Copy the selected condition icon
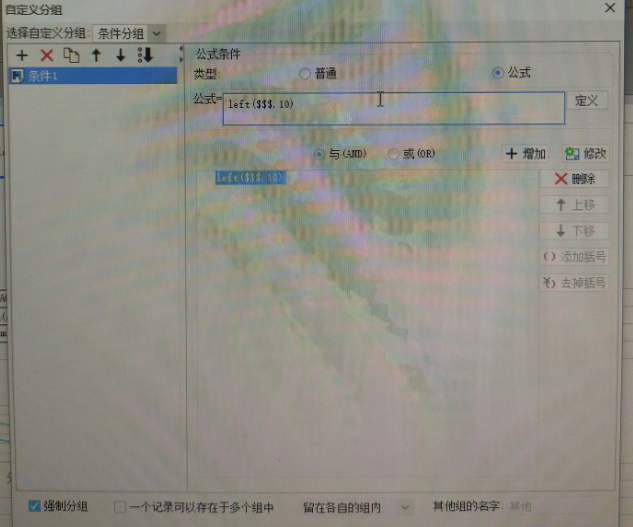The width and height of the screenshot is (633, 527). point(71,55)
